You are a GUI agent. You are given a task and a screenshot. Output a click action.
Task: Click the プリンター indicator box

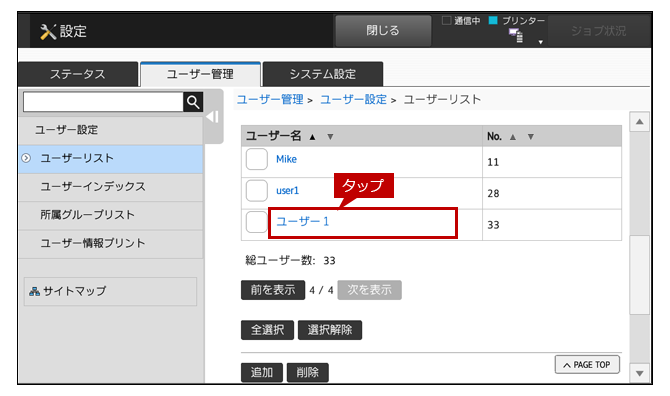point(493,21)
